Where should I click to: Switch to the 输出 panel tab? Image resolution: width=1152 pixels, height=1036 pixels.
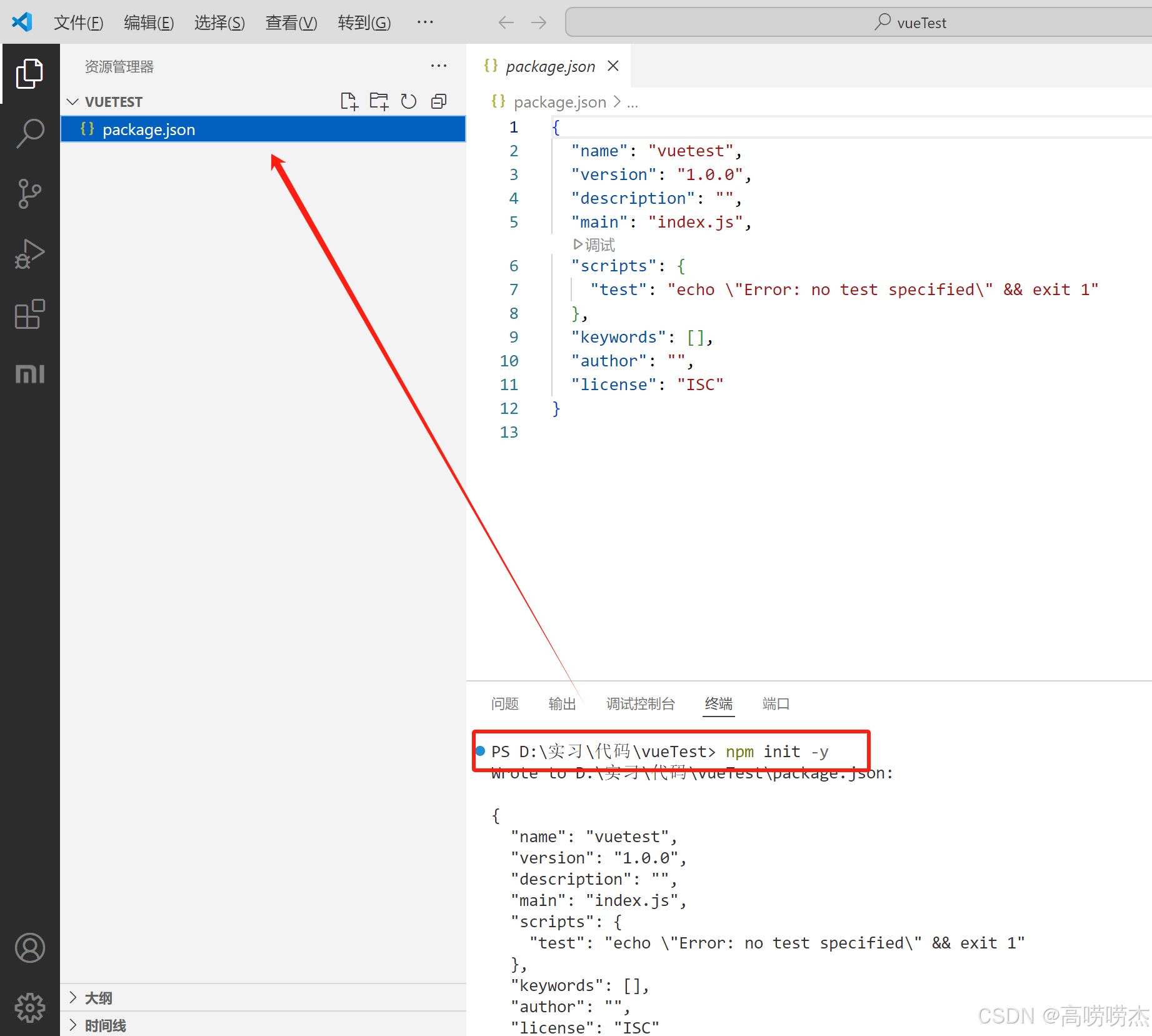(x=561, y=703)
